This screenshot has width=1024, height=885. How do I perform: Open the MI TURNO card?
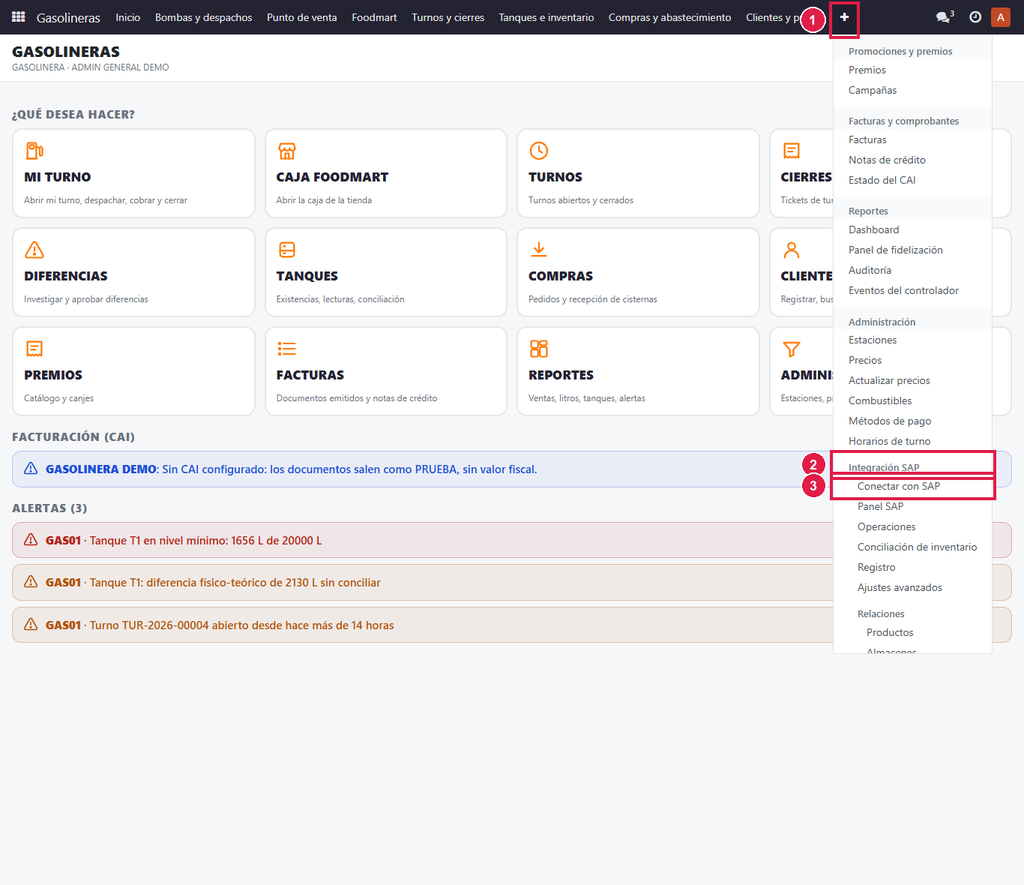tap(133, 173)
